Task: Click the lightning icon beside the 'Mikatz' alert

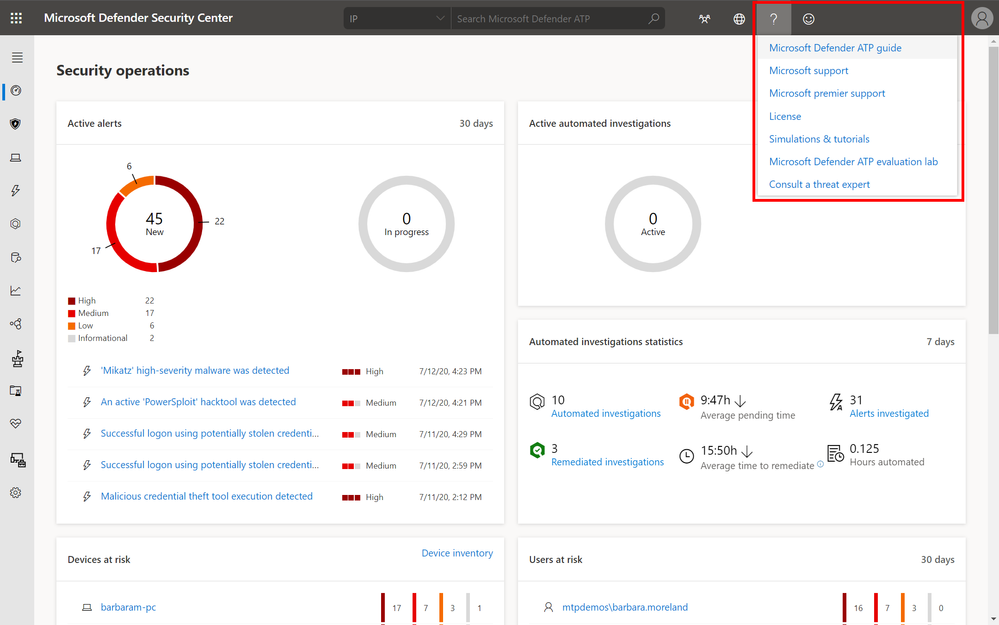Action: (x=87, y=371)
